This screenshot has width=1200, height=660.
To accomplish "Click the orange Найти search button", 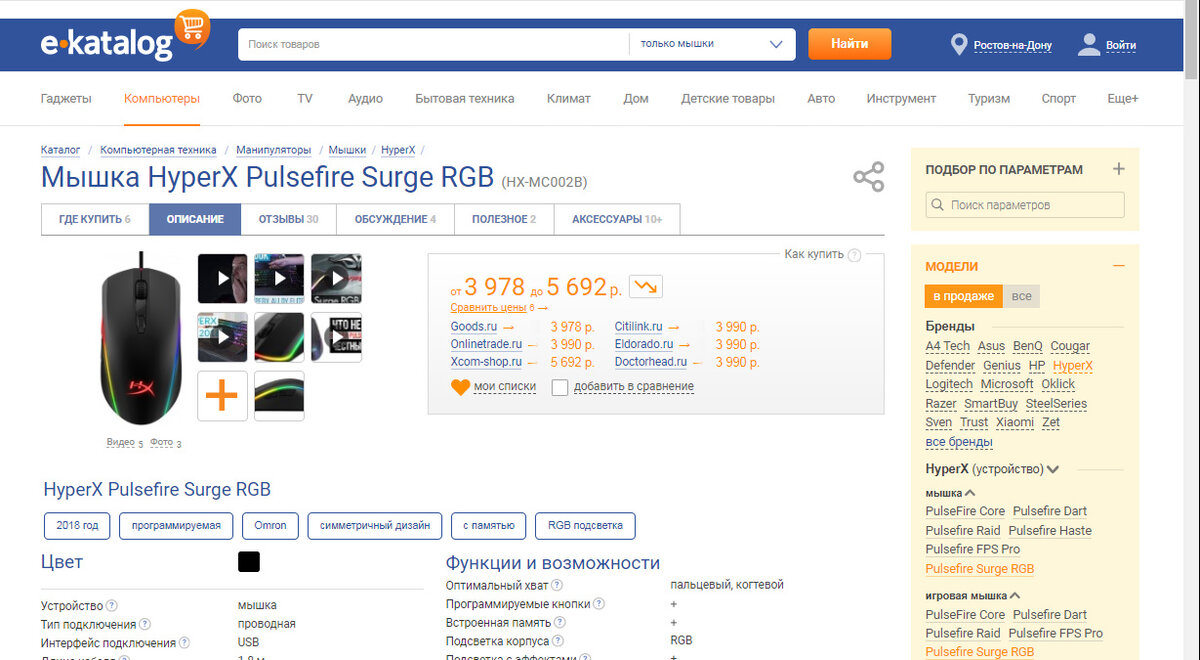I will point(849,44).
